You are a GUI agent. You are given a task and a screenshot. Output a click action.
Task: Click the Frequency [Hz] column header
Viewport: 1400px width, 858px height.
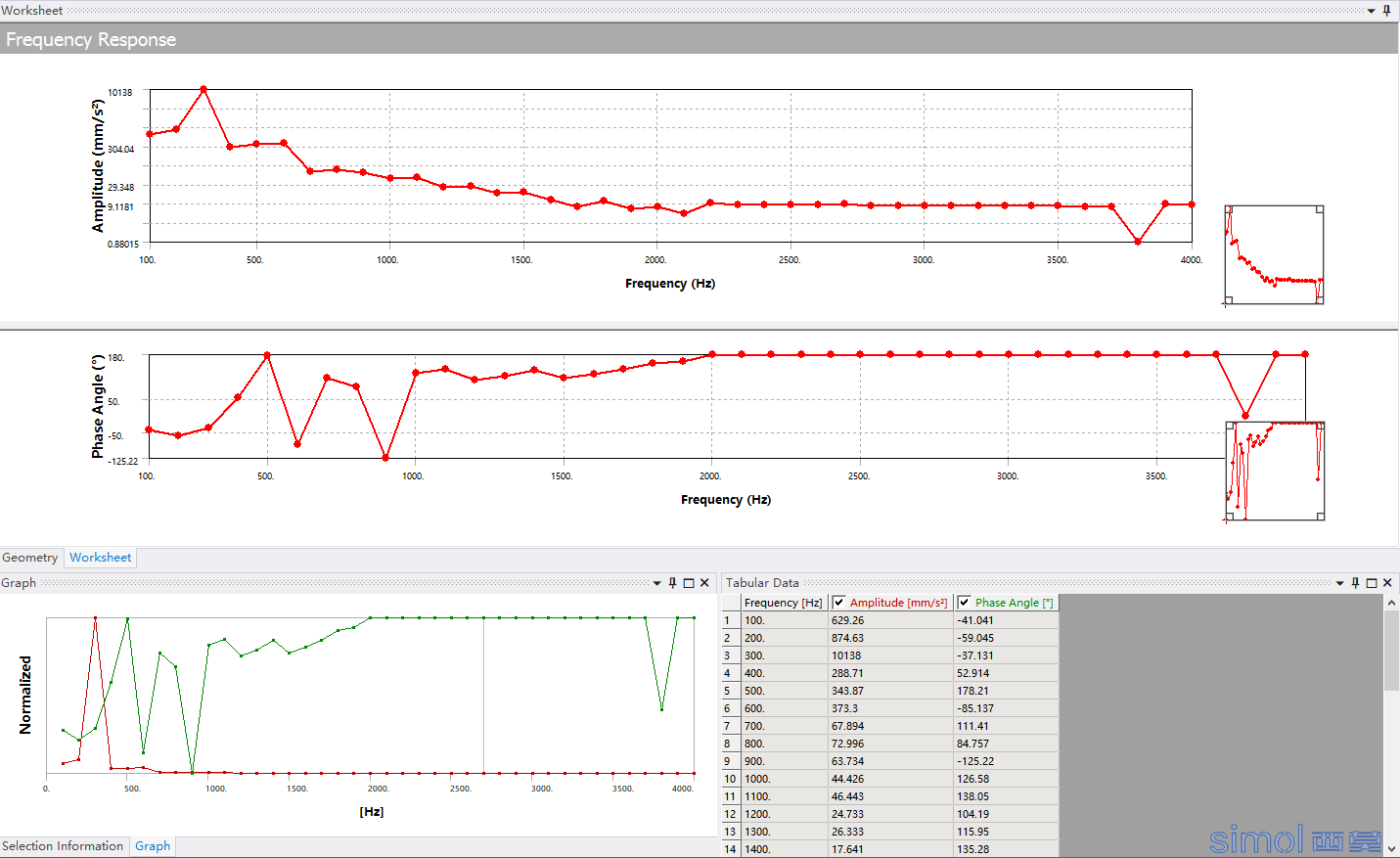click(784, 603)
